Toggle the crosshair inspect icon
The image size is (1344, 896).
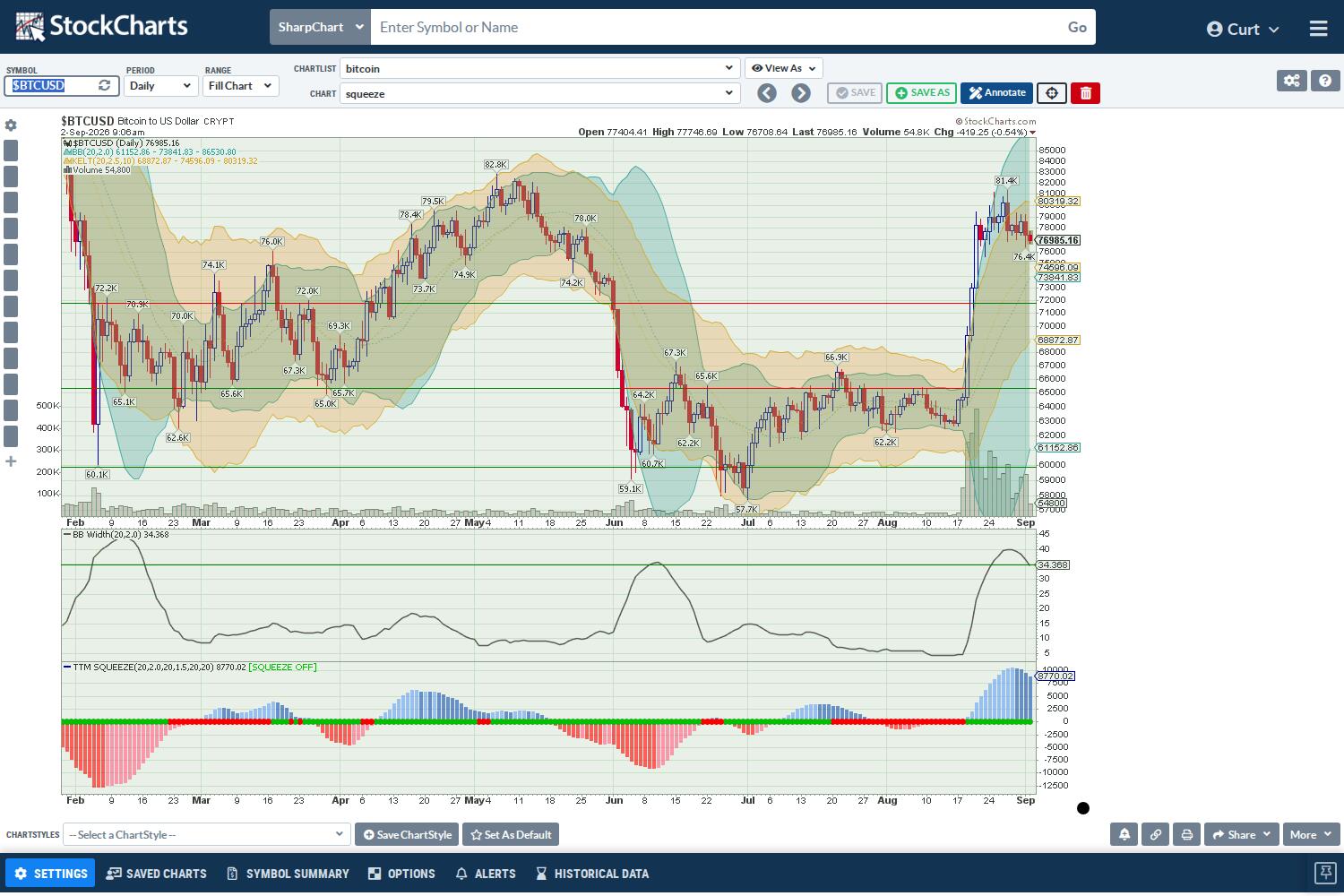[x=1052, y=93]
